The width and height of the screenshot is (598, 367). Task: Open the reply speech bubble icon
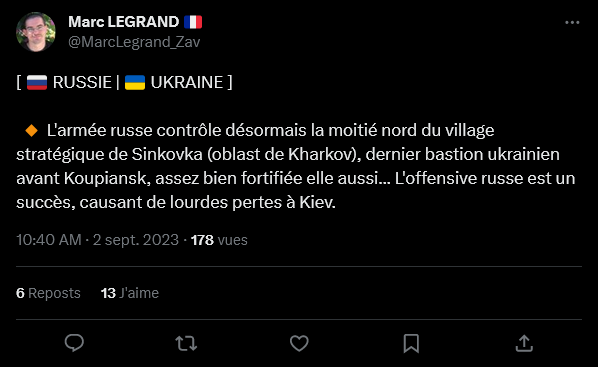(x=74, y=343)
